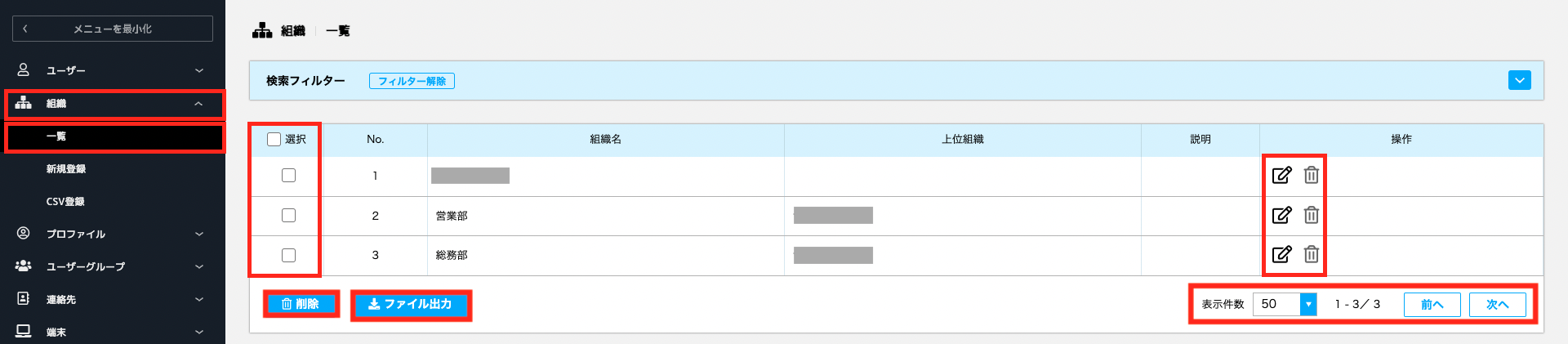This screenshot has width=1568, height=344.
Task: Click the ユーザーグループ people icon
Action: (24, 266)
